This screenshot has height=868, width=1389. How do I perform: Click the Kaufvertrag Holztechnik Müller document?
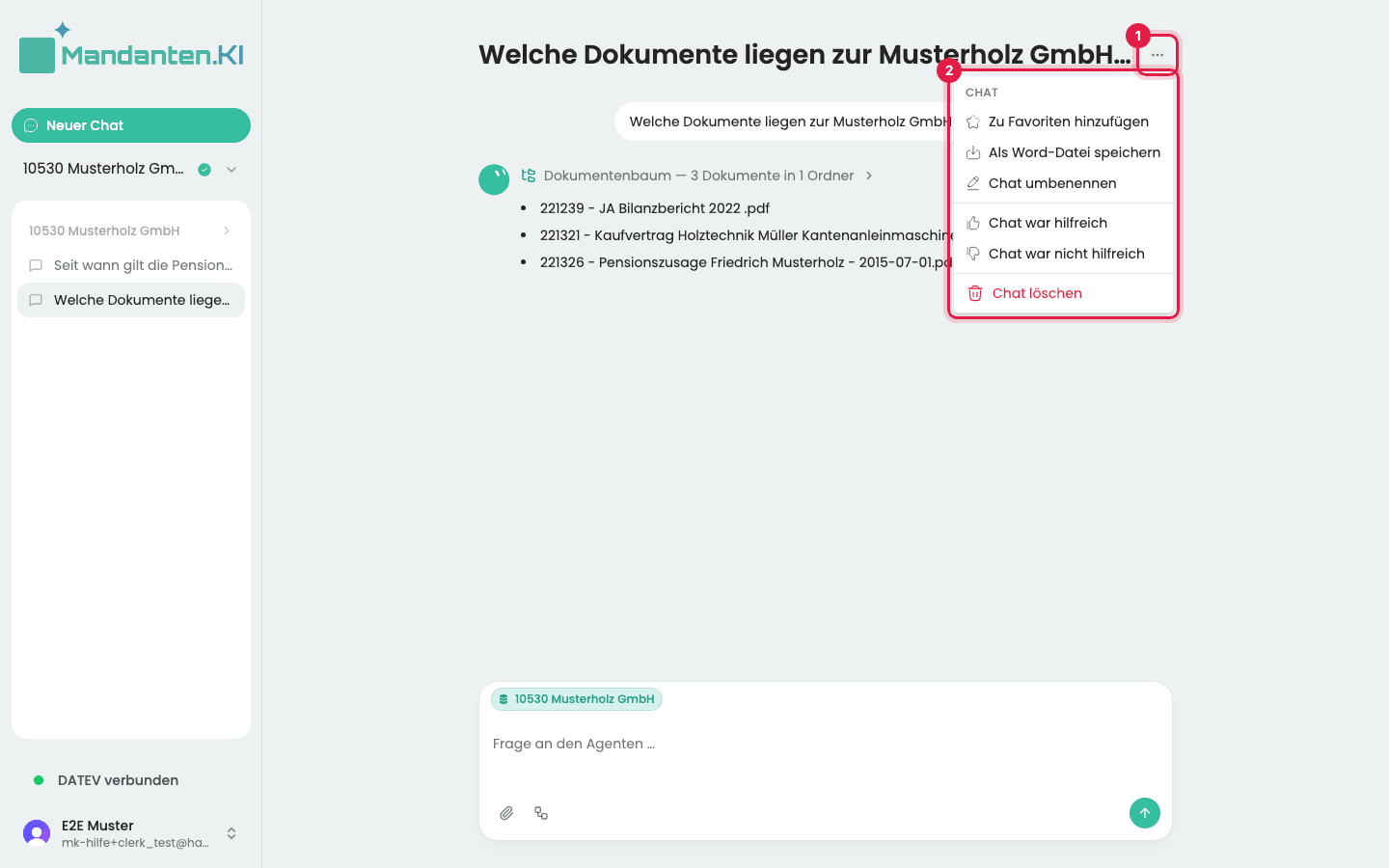pyautogui.click(x=746, y=235)
